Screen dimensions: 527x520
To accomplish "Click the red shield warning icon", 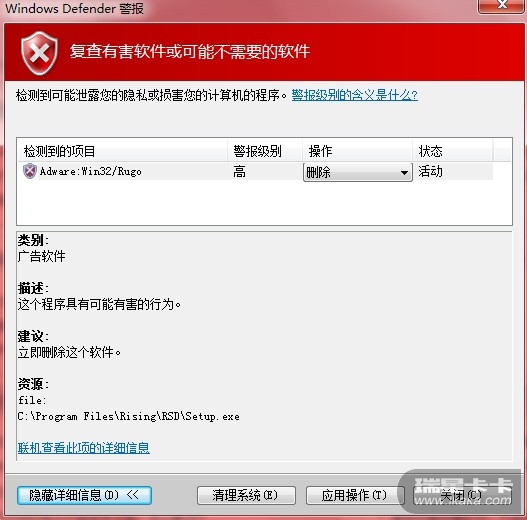I will pos(39,53).
